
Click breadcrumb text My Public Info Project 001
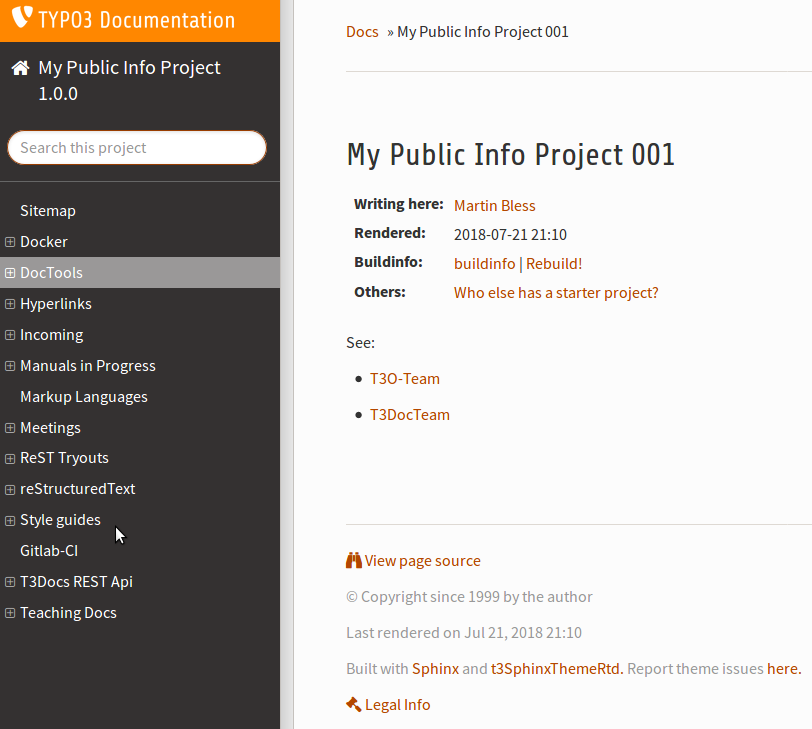483,32
